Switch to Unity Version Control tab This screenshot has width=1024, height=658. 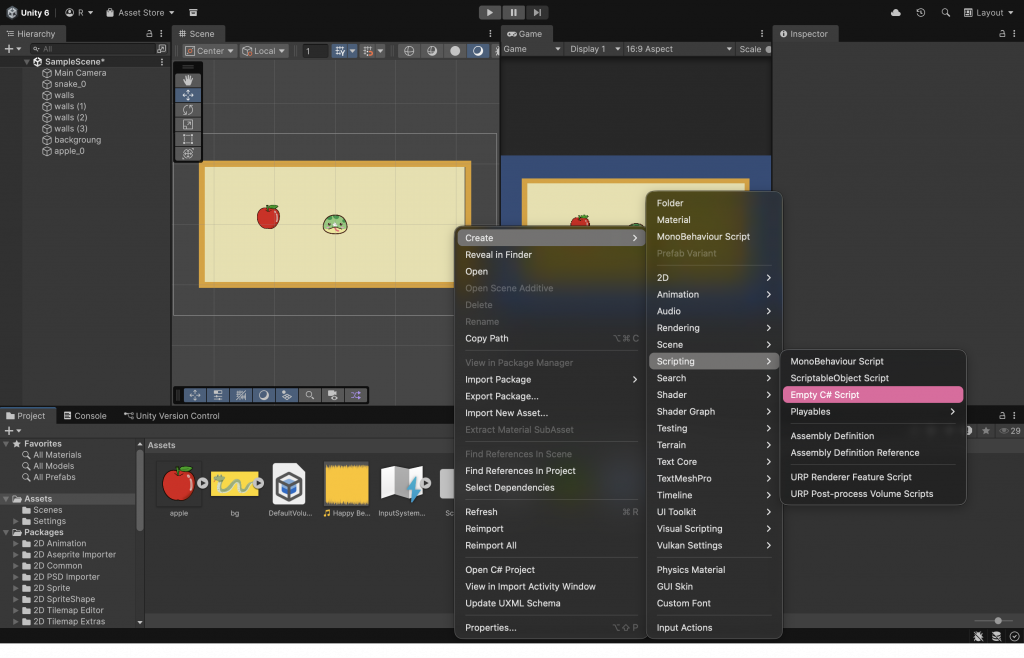click(x=172, y=416)
